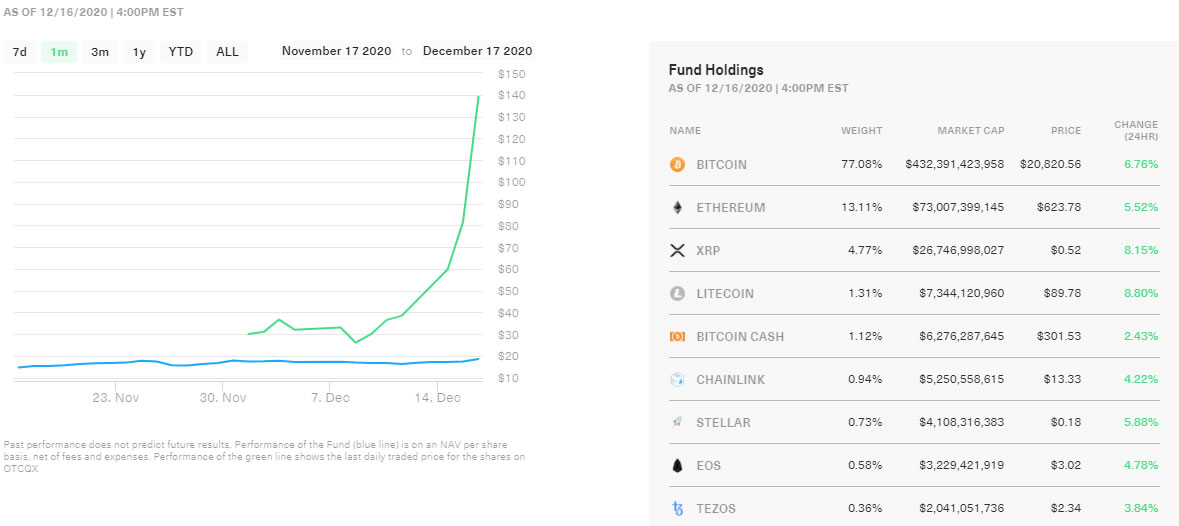The image size is (1179, 526).
Task: Click Bitcoin 24hr change 6.76%
Action: pyautogui.click(x=1141, y=164)
